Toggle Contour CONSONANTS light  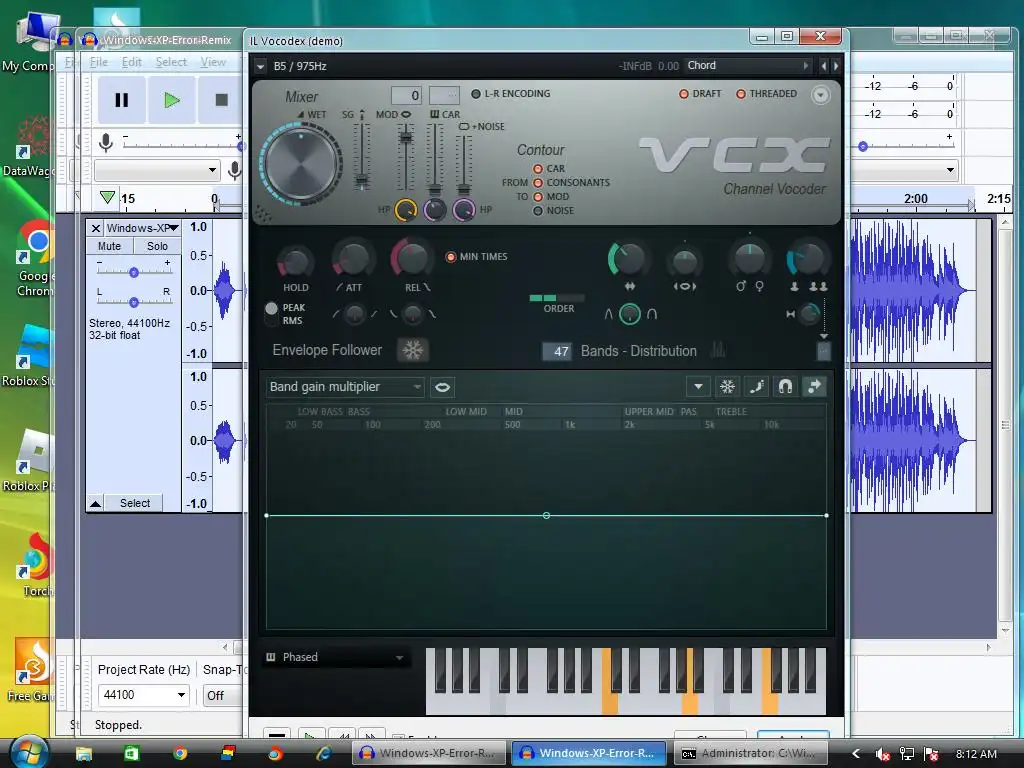pyautogui.click(x=538, y=183)
